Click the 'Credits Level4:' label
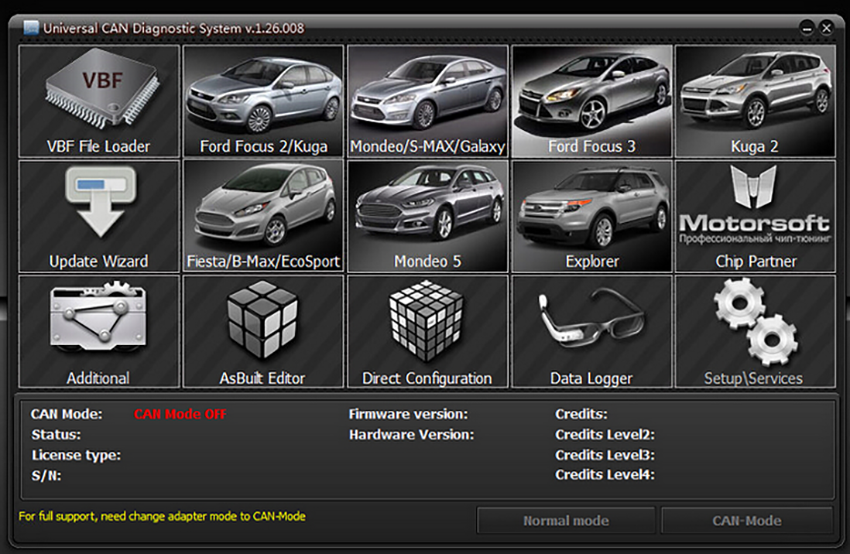Viewport: 850px width, 554px height. (x=605, y=475)
